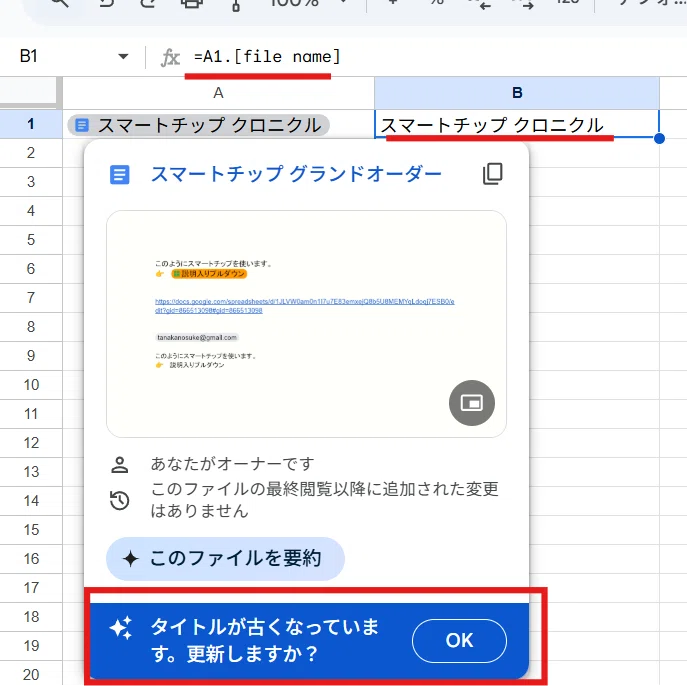The image size is (687, 686).
Task: Select row 14 header
Action: coord(31,501)
